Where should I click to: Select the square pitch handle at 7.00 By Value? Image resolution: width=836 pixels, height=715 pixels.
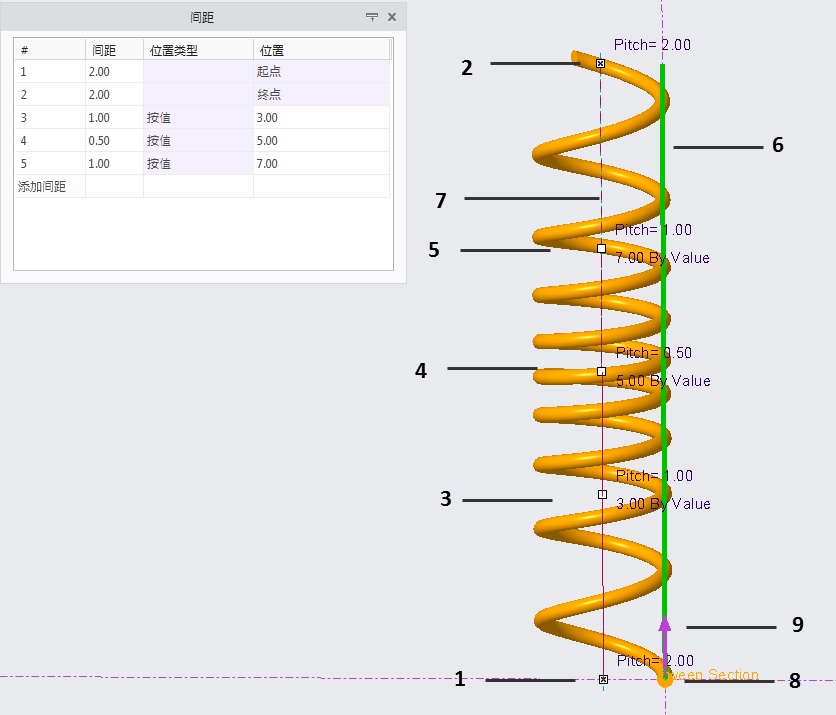601,248
